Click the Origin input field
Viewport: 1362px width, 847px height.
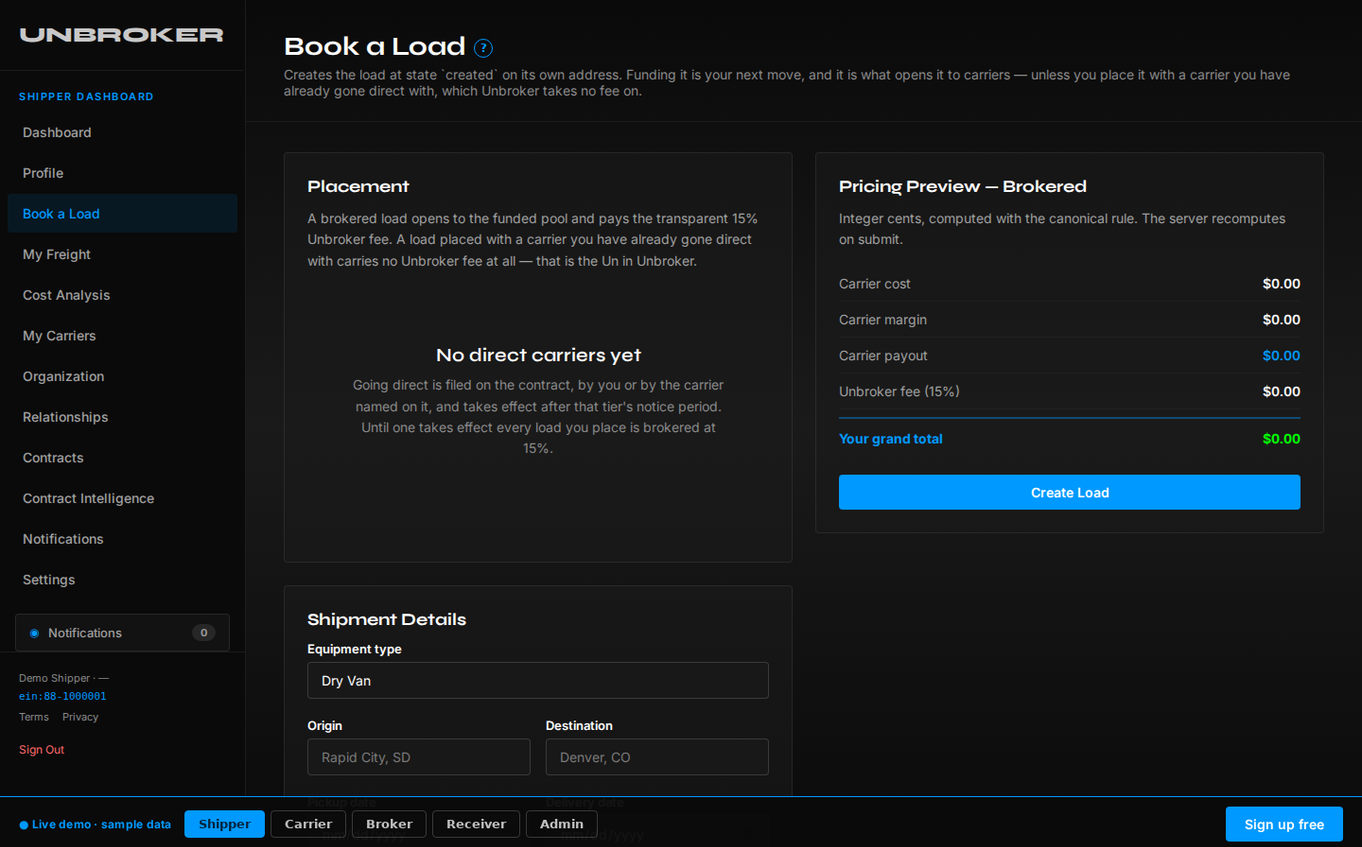tap(419, 757)
